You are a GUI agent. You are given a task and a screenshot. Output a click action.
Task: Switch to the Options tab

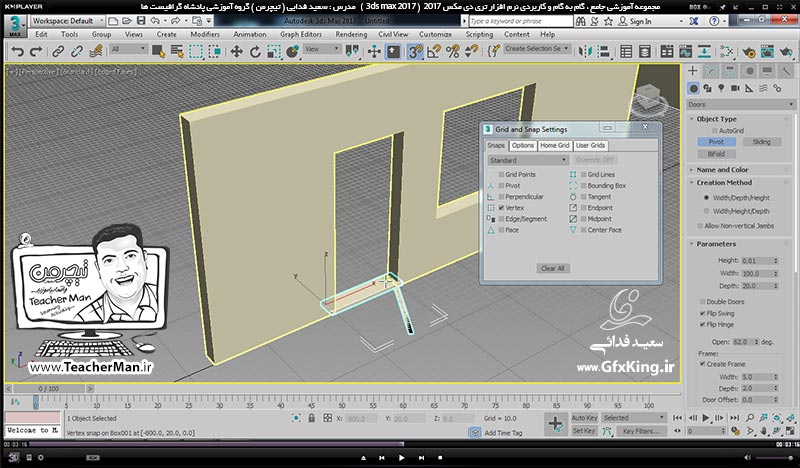[x=522, y=145]
